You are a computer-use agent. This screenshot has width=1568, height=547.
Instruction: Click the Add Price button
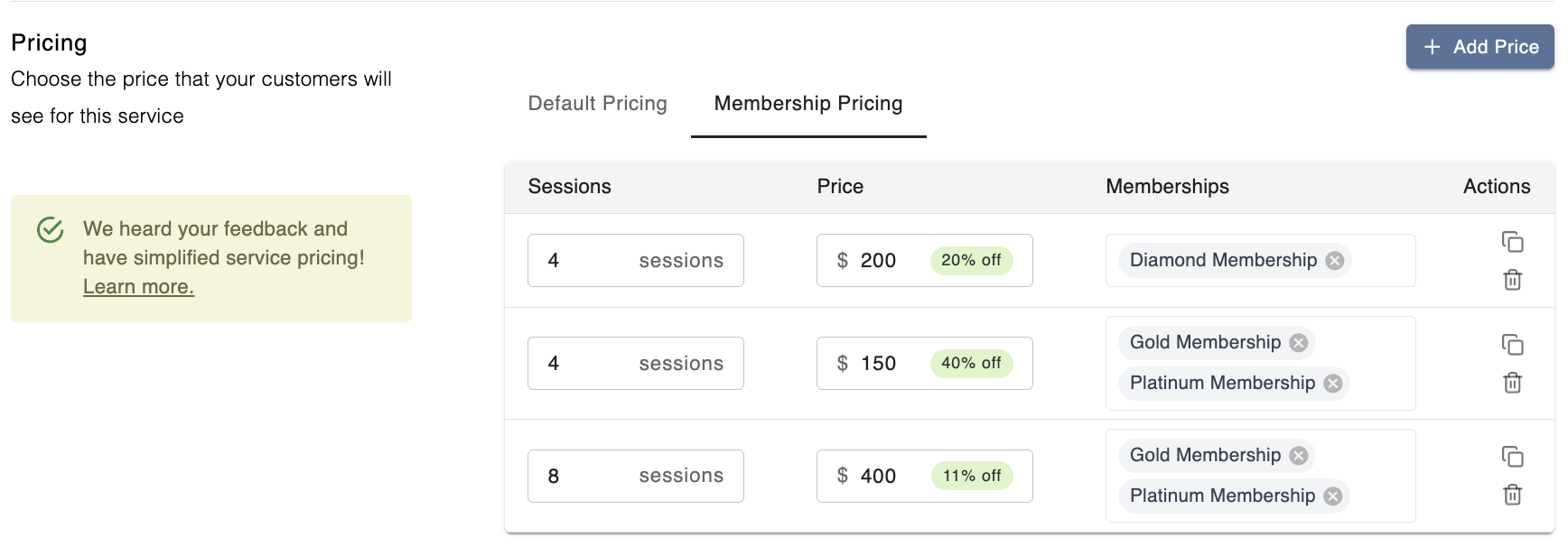tap(1479, 47)
